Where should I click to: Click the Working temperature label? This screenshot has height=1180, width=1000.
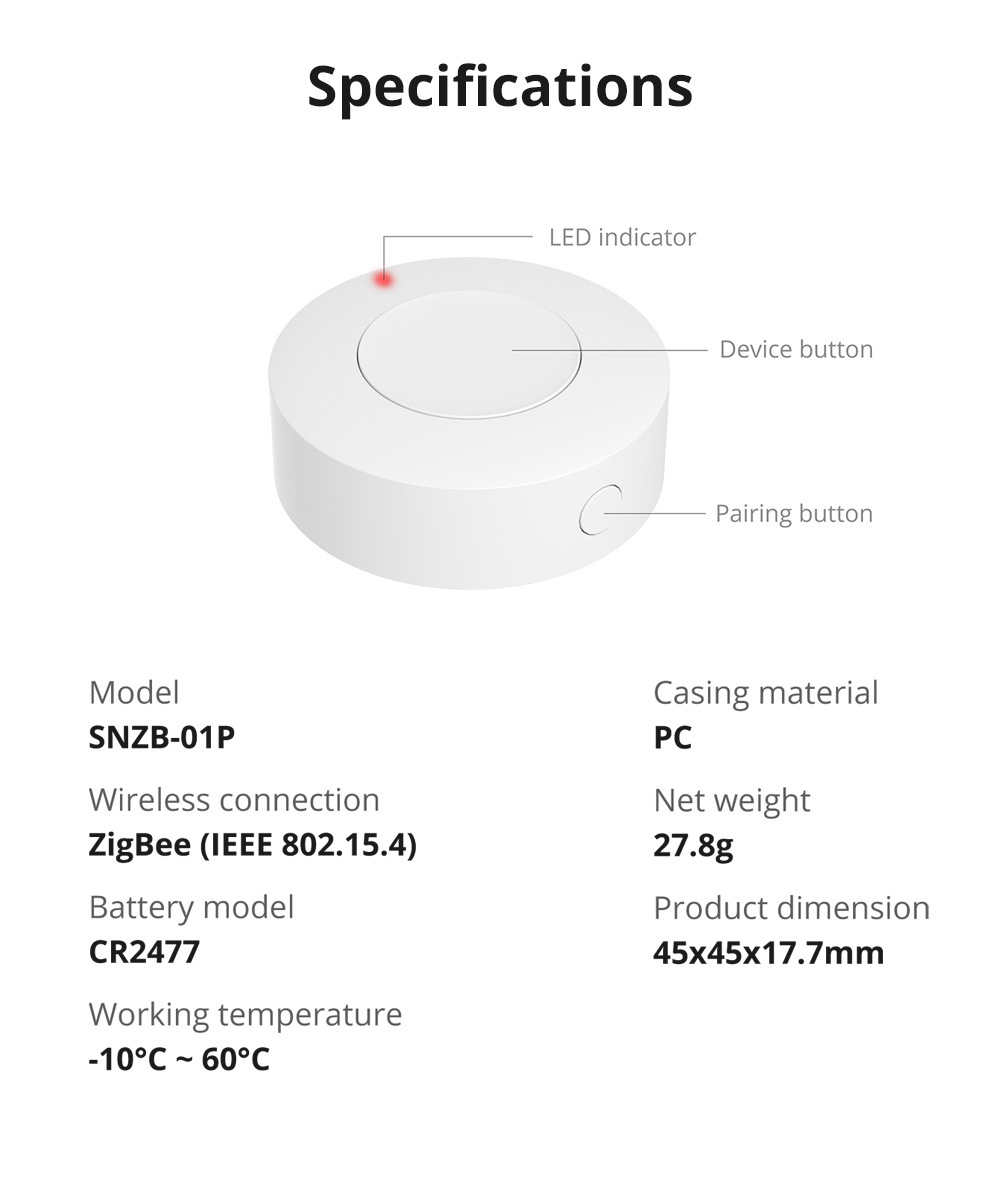point(245,1015)
